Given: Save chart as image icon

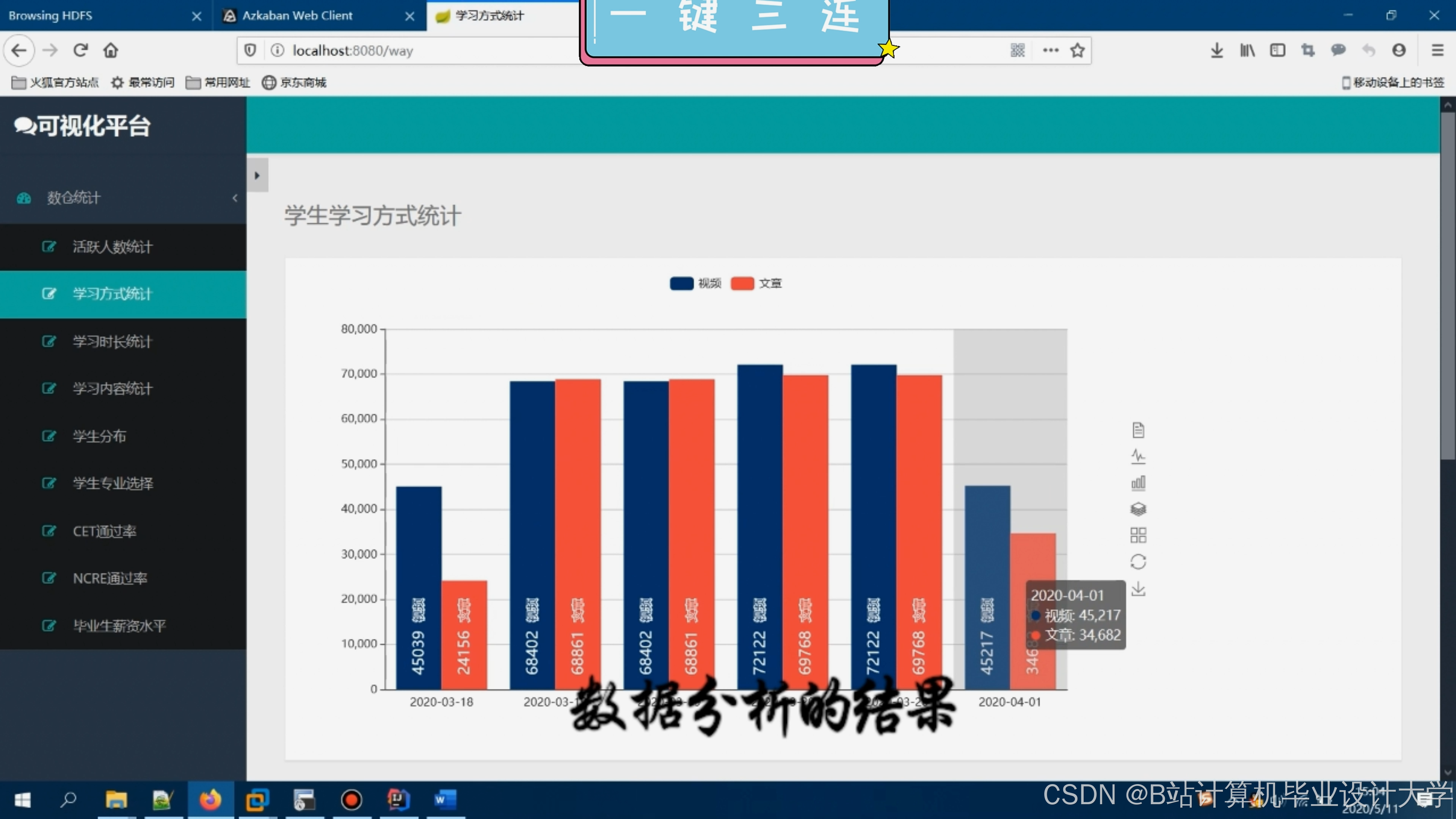Looking at the screenshot, I should click(1138, 589).
